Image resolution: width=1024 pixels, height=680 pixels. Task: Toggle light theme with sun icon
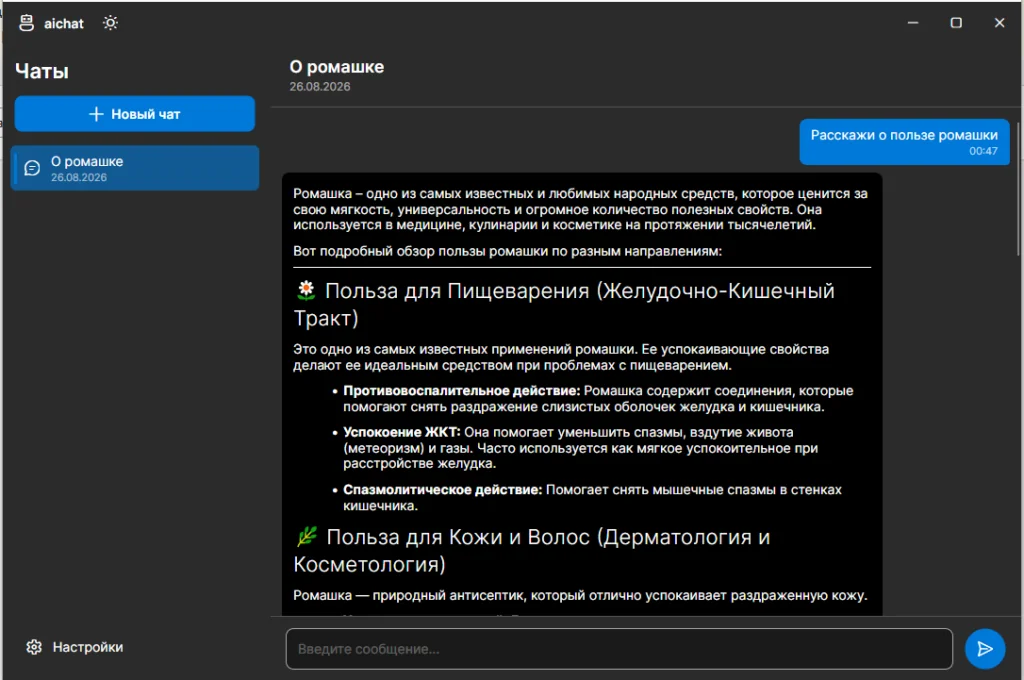click(110, 23)
